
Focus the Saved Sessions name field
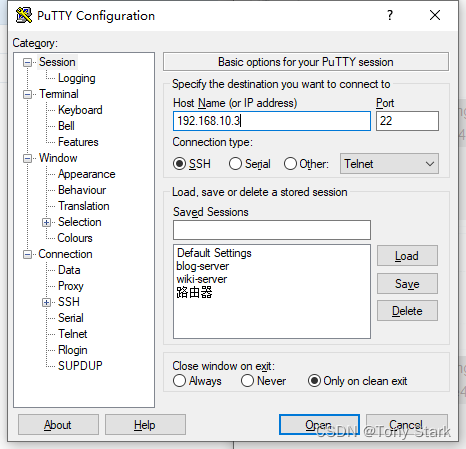click(272, 230)
